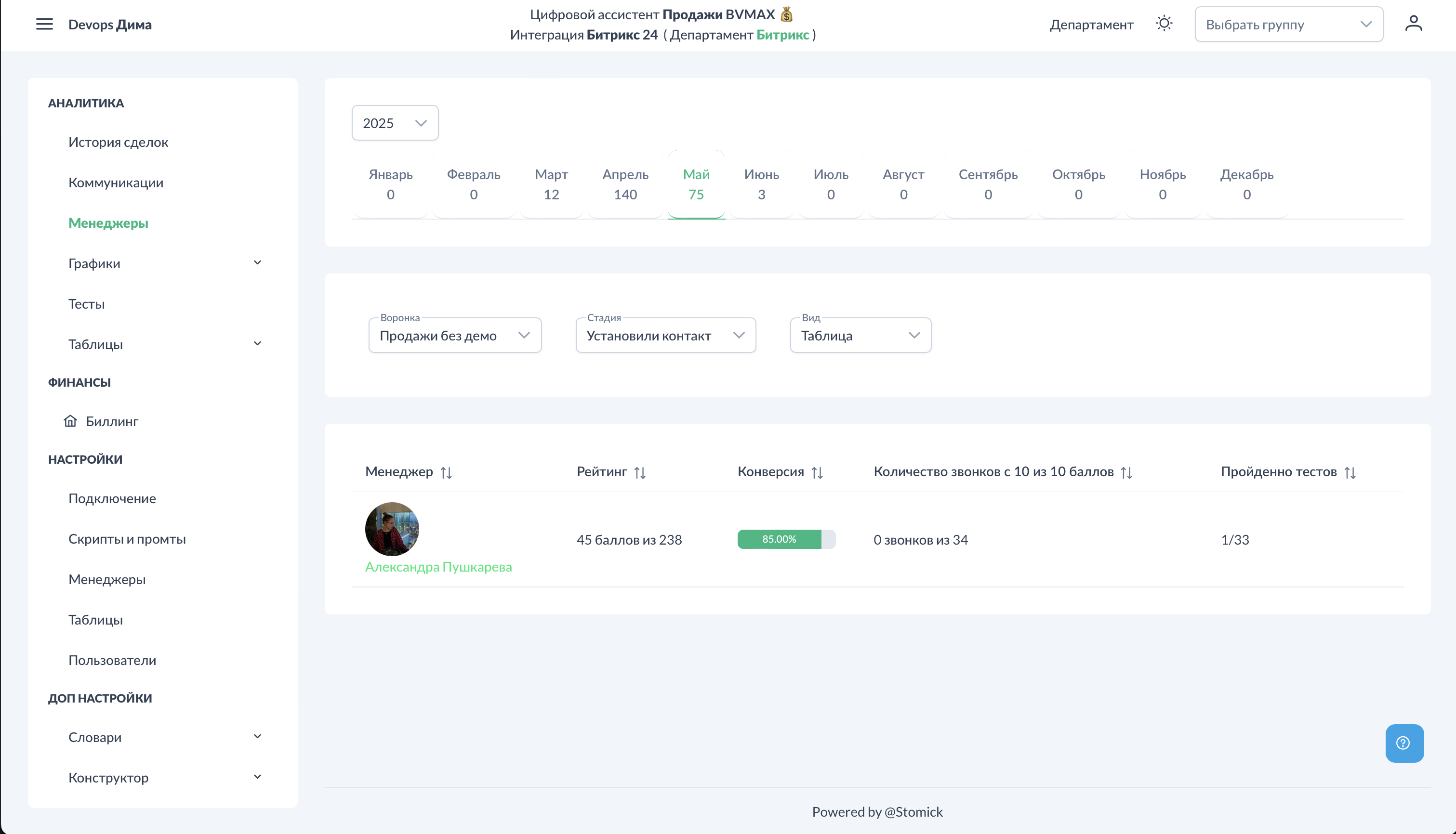
Task: Open the Воронка dropdown
Action: point(455,336)
